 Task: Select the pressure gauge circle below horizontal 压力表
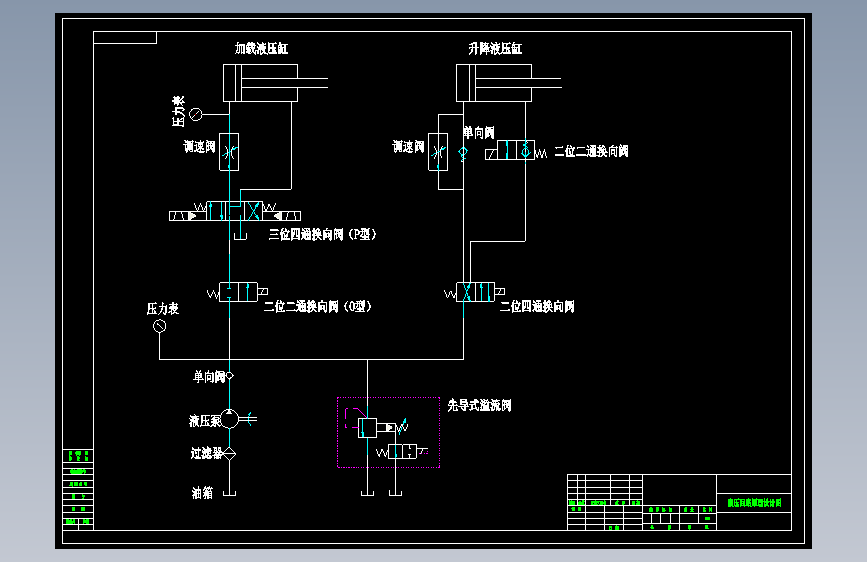[x=159, y=326]
